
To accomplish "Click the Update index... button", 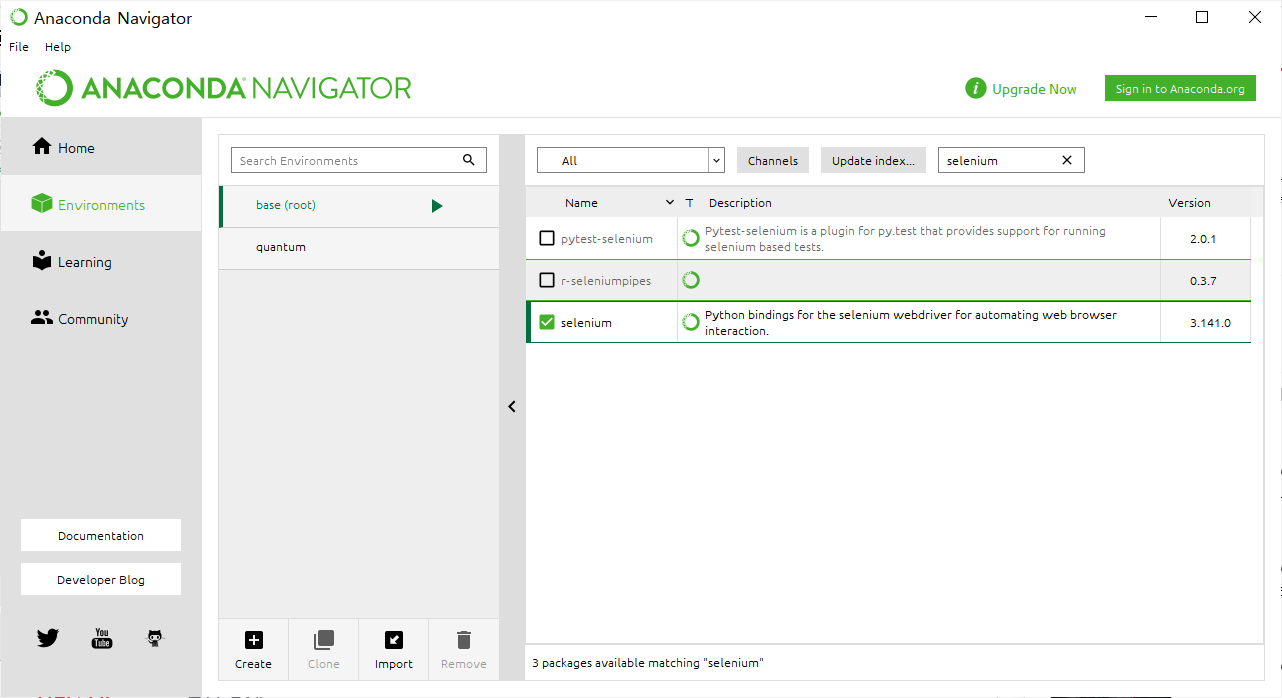I will tap(873, 160).
